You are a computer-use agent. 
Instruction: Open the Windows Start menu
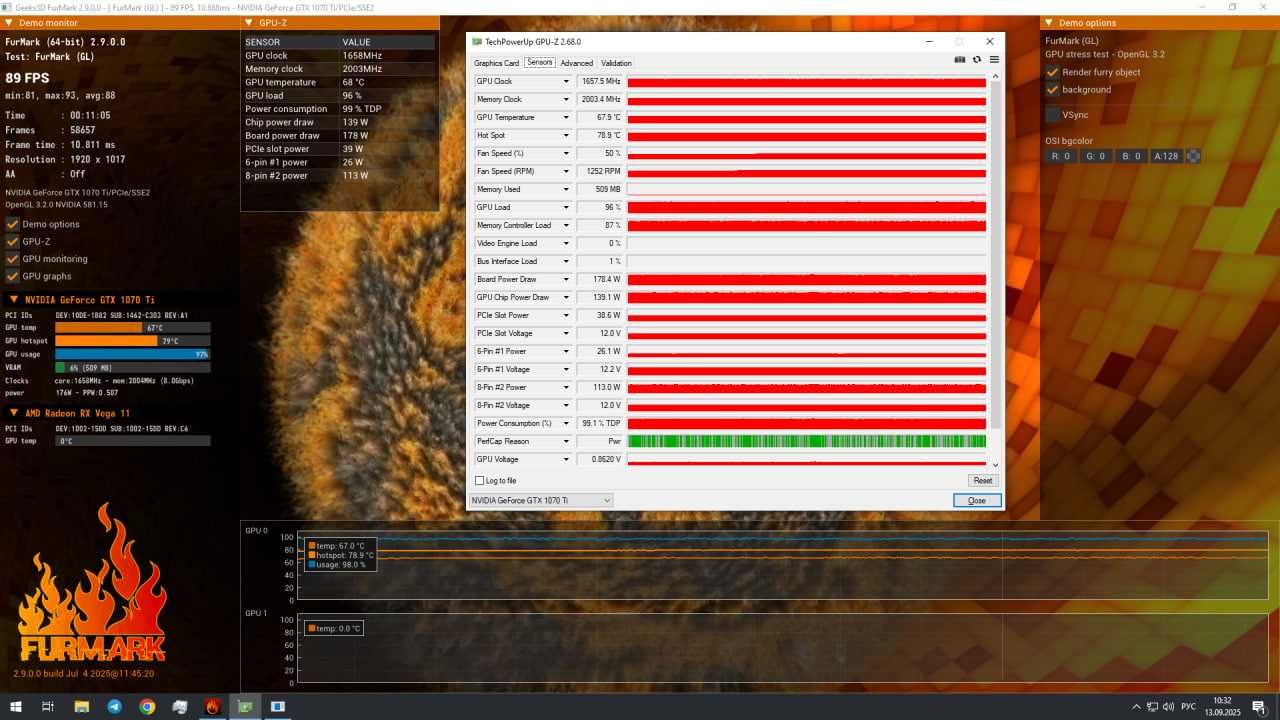[15, 706]
